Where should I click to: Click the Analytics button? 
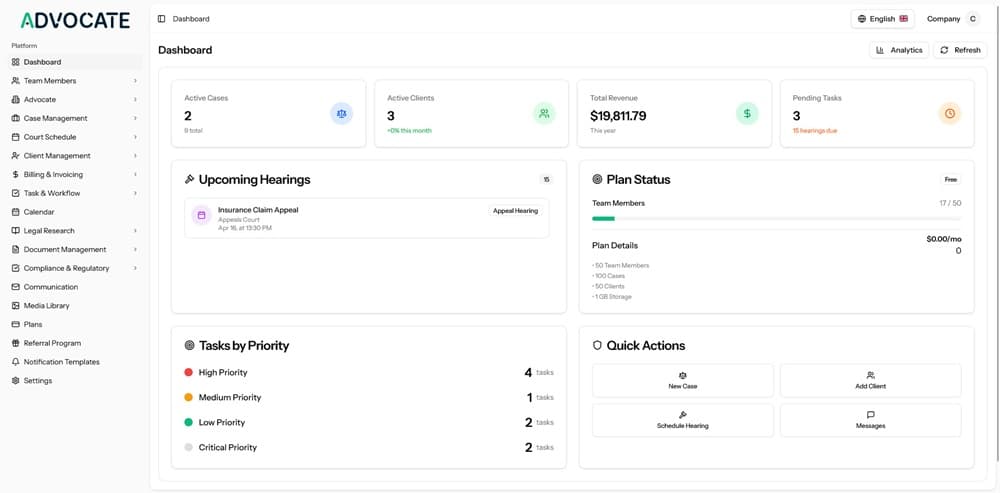[899, 50]
